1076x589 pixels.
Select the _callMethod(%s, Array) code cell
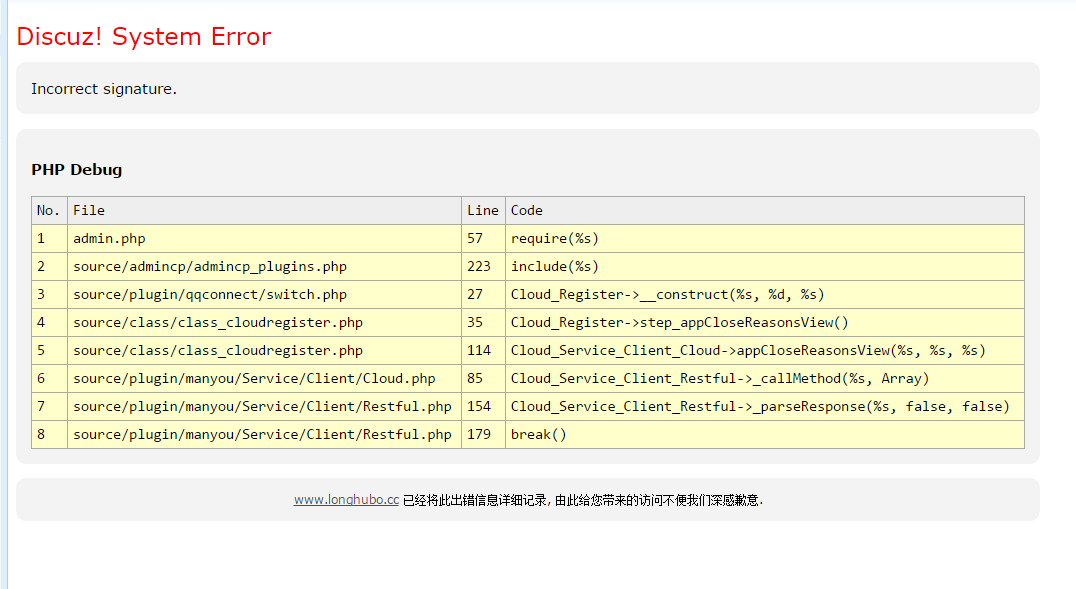[x=764, y=379]
